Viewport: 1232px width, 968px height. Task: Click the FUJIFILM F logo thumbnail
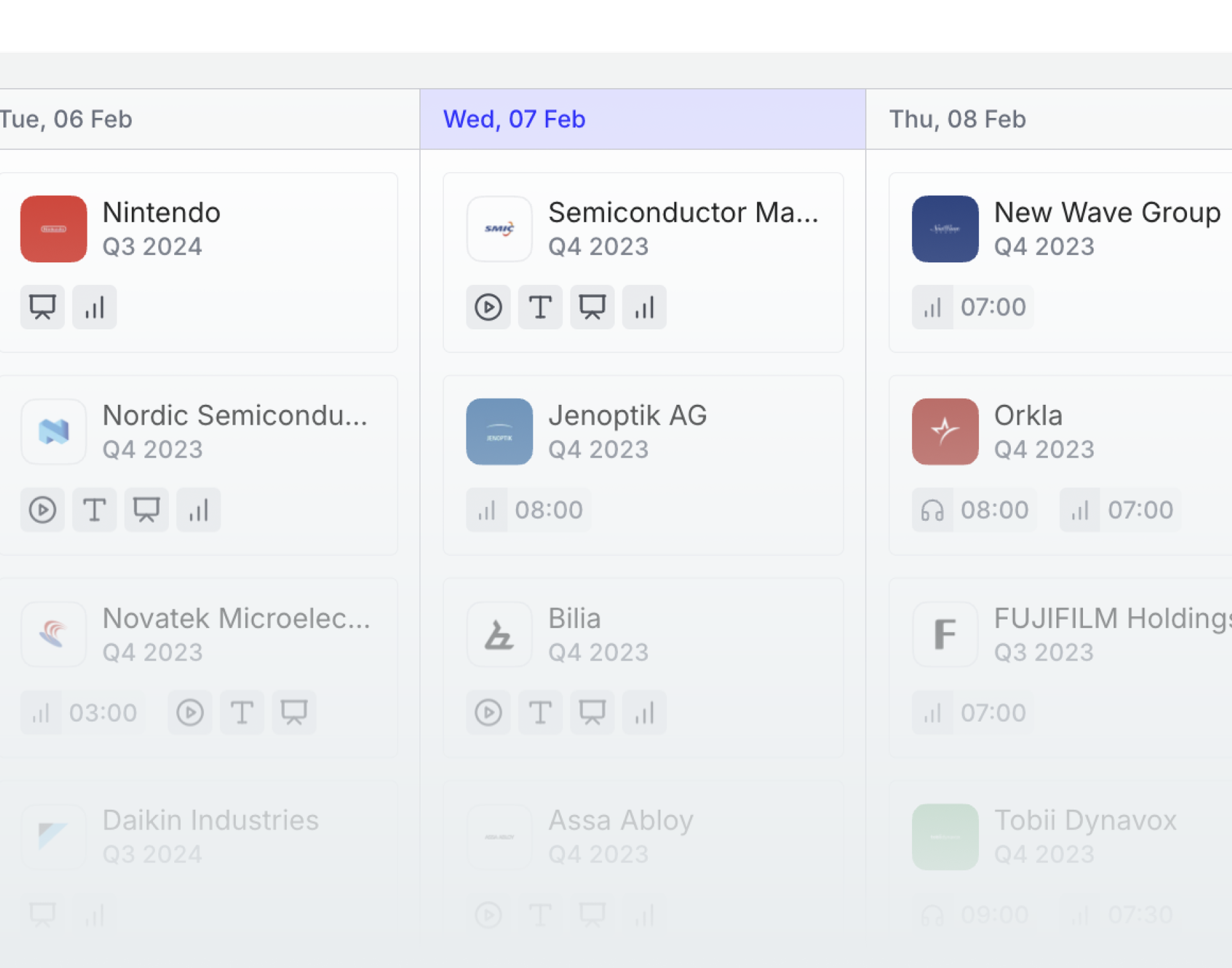[x=945, y=634]
